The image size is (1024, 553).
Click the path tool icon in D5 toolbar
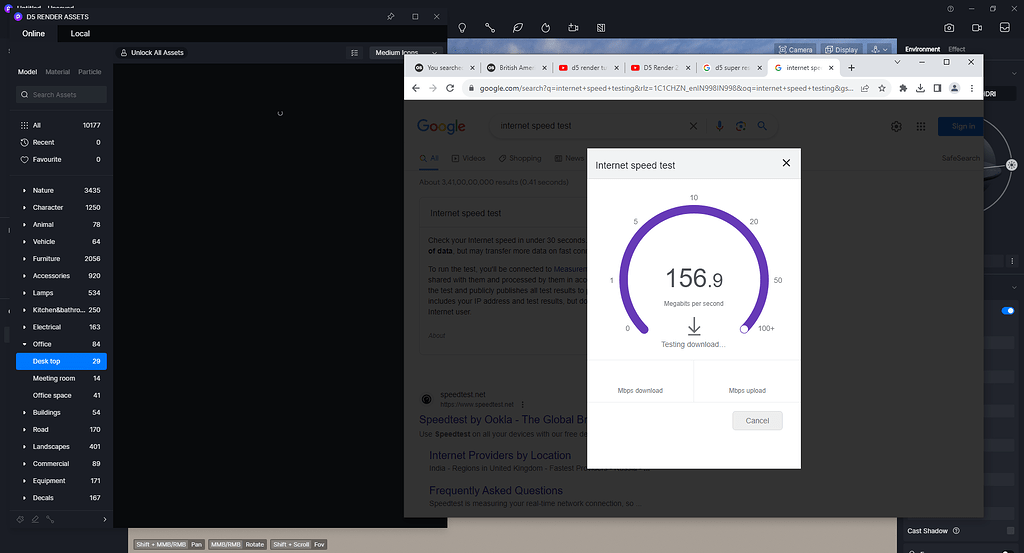(490, 28)
